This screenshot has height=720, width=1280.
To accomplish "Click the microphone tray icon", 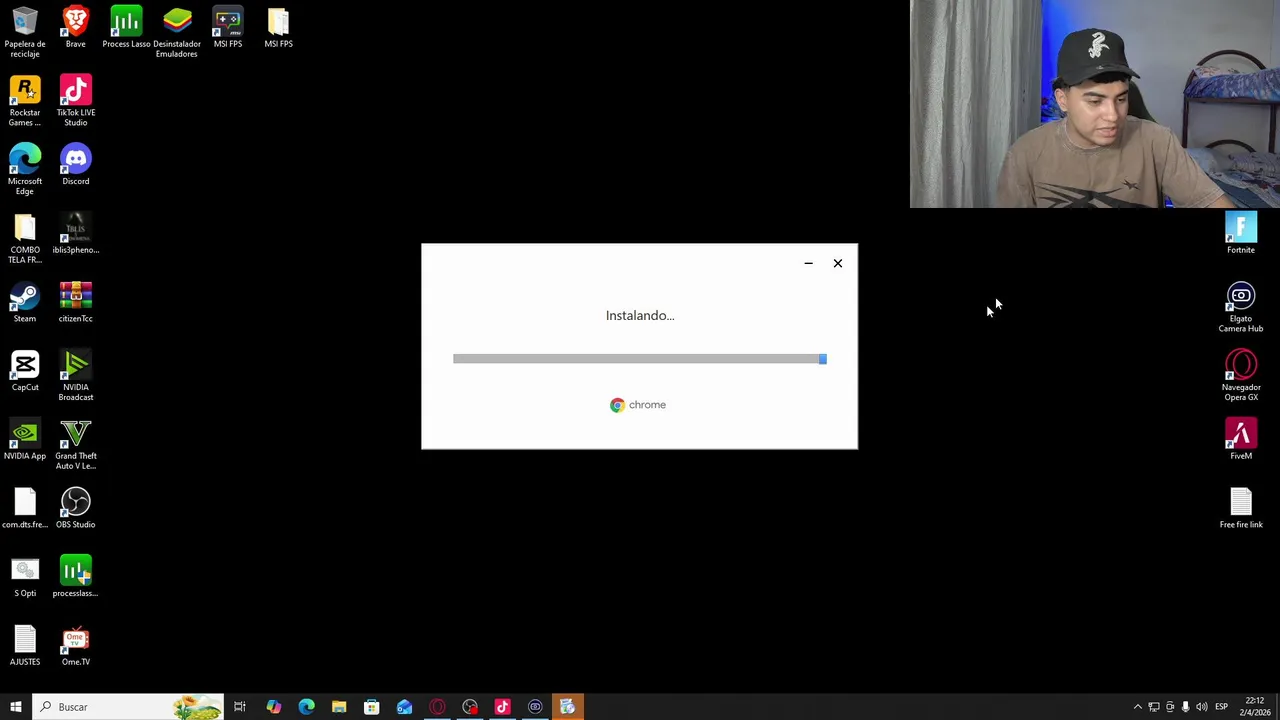I will click(1186, 707).
